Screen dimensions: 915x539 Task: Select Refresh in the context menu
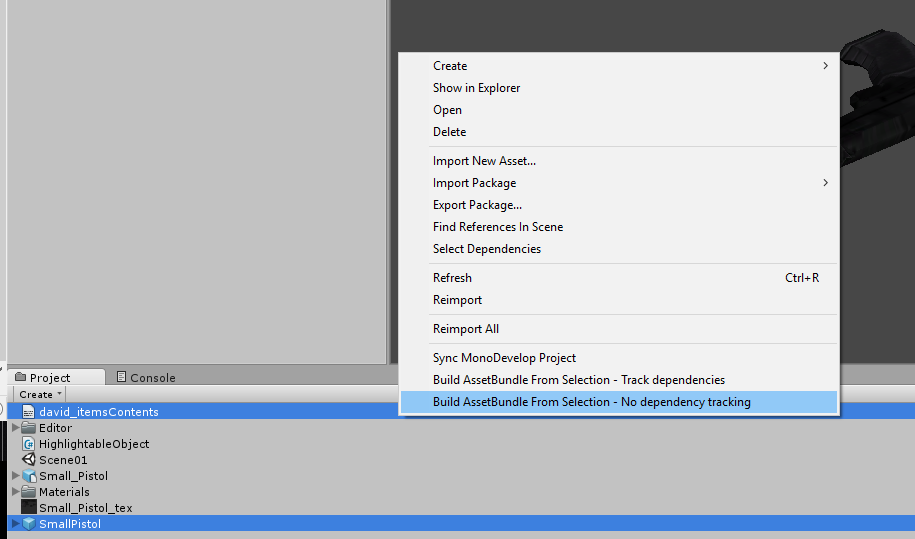click(619, 278)
